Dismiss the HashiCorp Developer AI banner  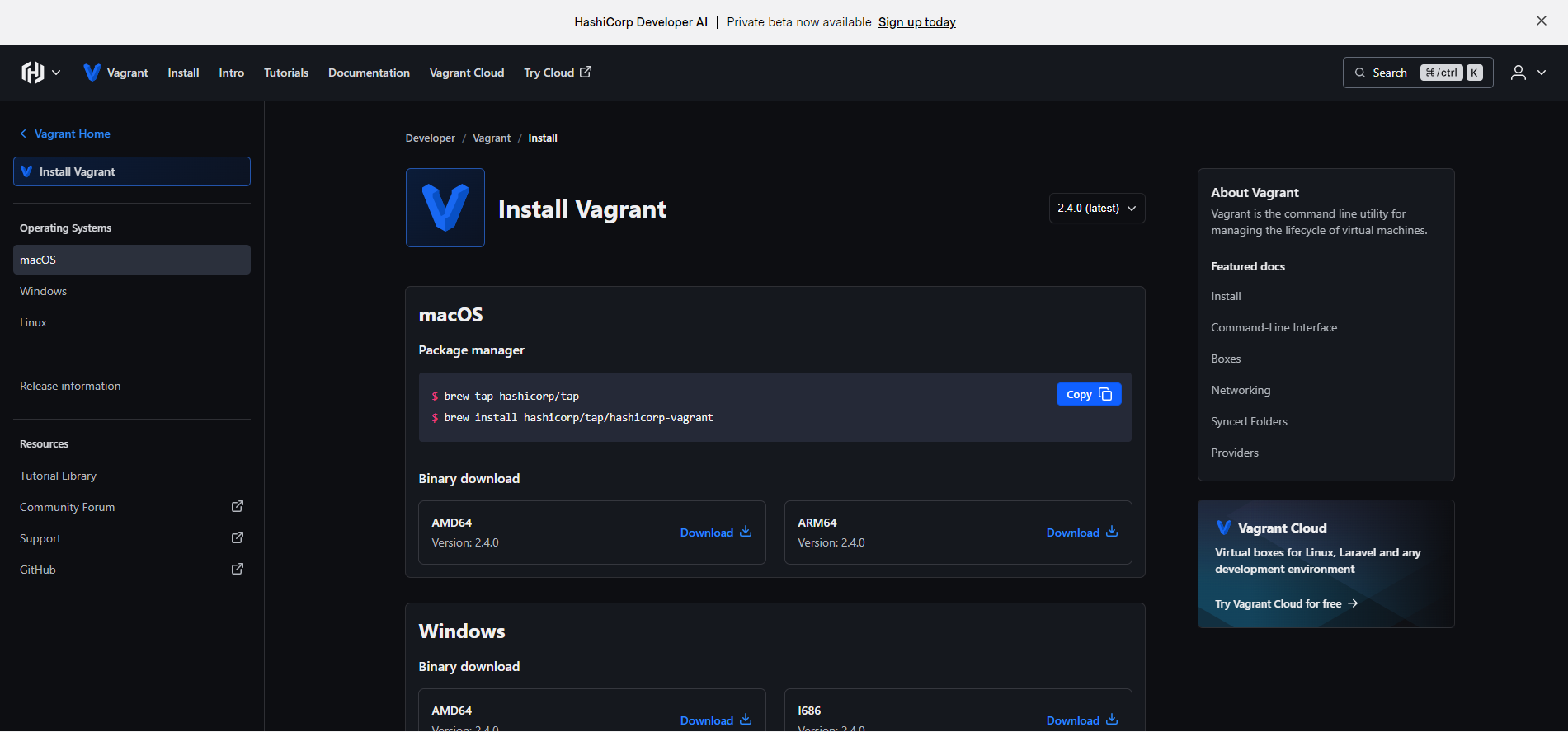pyautogui.click(x=1542, y=21)
